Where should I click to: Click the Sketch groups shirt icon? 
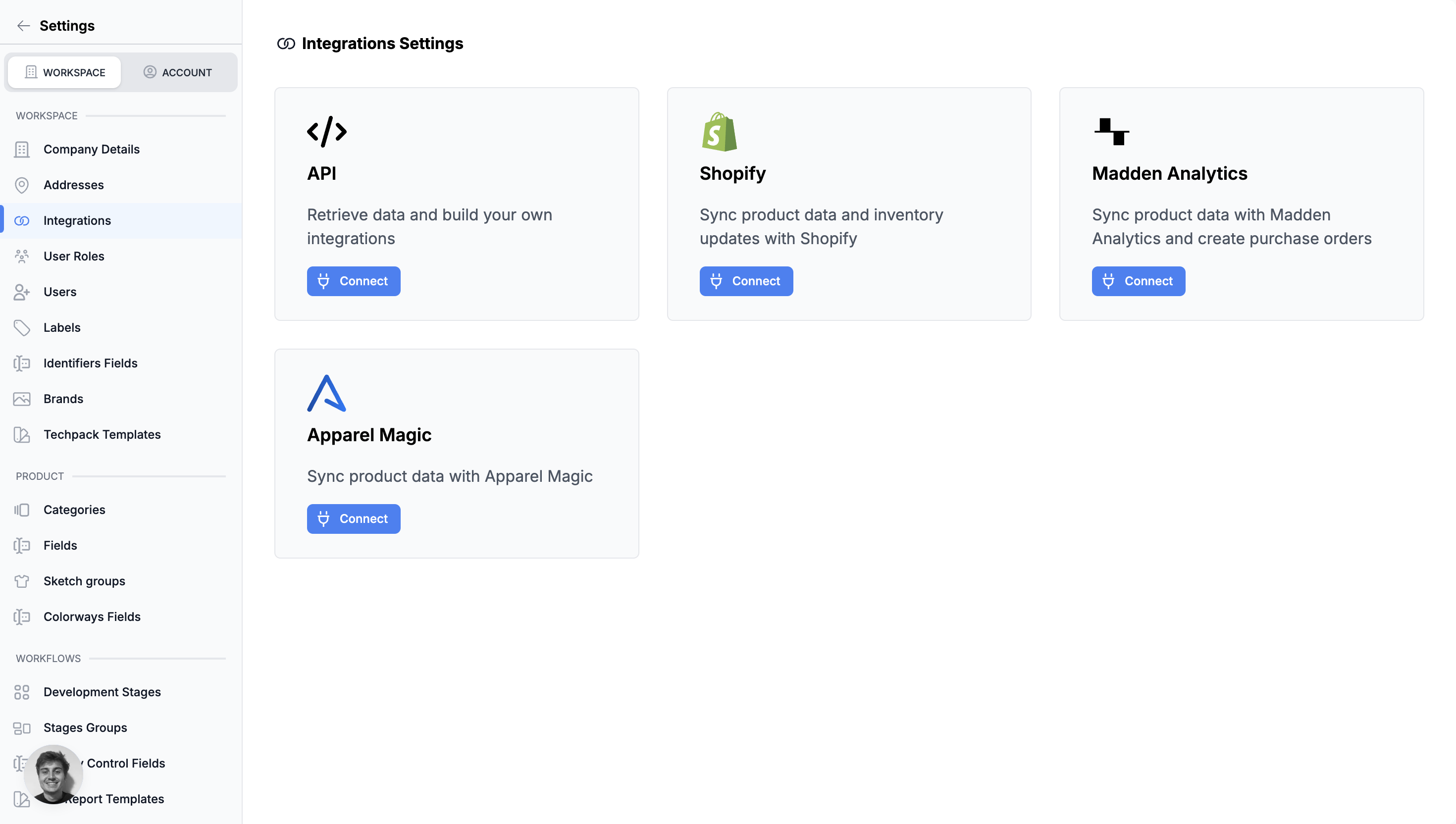click(x=21, y=581)
